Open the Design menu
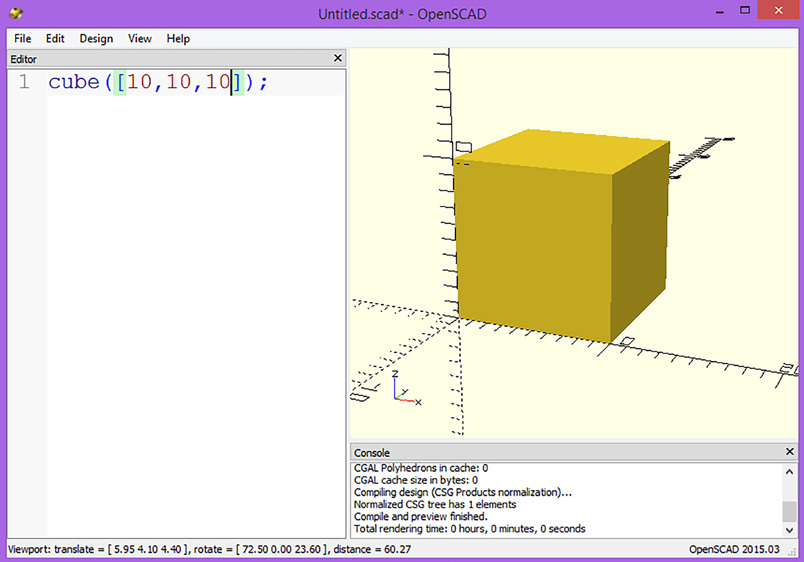Viewport: 804px width, 562px height. [96, 38]
